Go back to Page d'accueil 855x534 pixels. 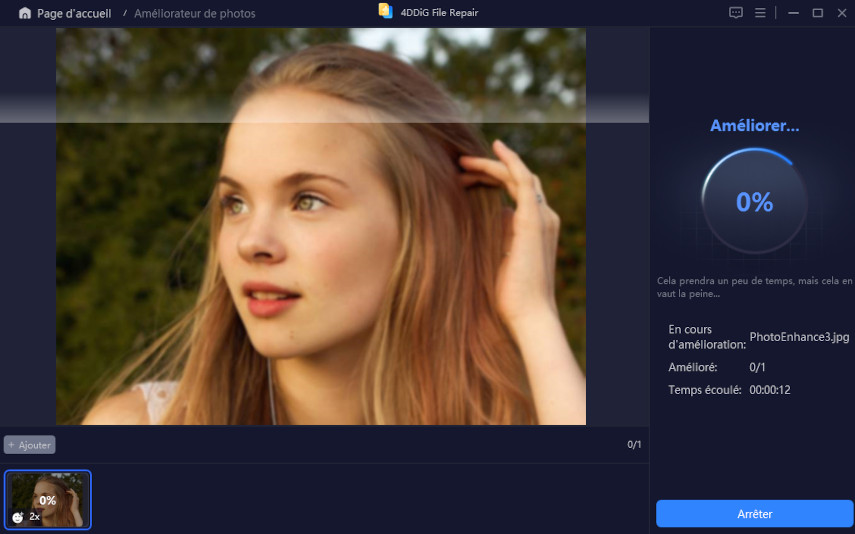(x=73, y=14)
